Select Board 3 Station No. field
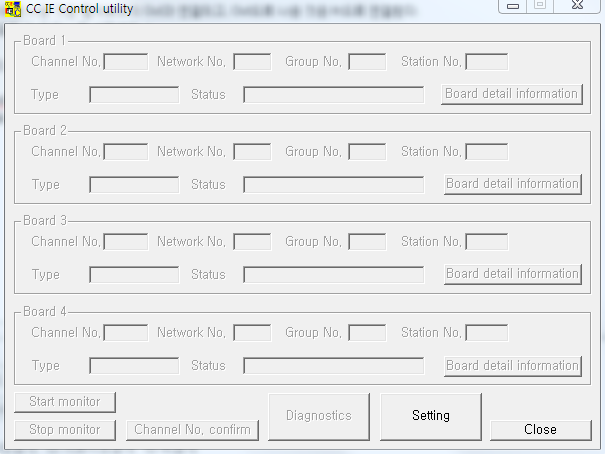605x454 pixels. tap(487, 242)
